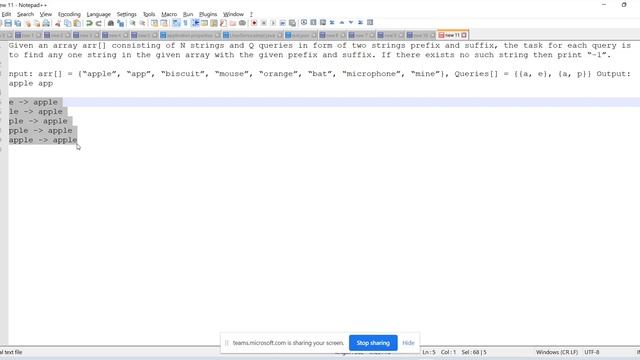Switch to the new 2 tab
The width and height of the screenshot is (640, 360).
coord(57,36)
